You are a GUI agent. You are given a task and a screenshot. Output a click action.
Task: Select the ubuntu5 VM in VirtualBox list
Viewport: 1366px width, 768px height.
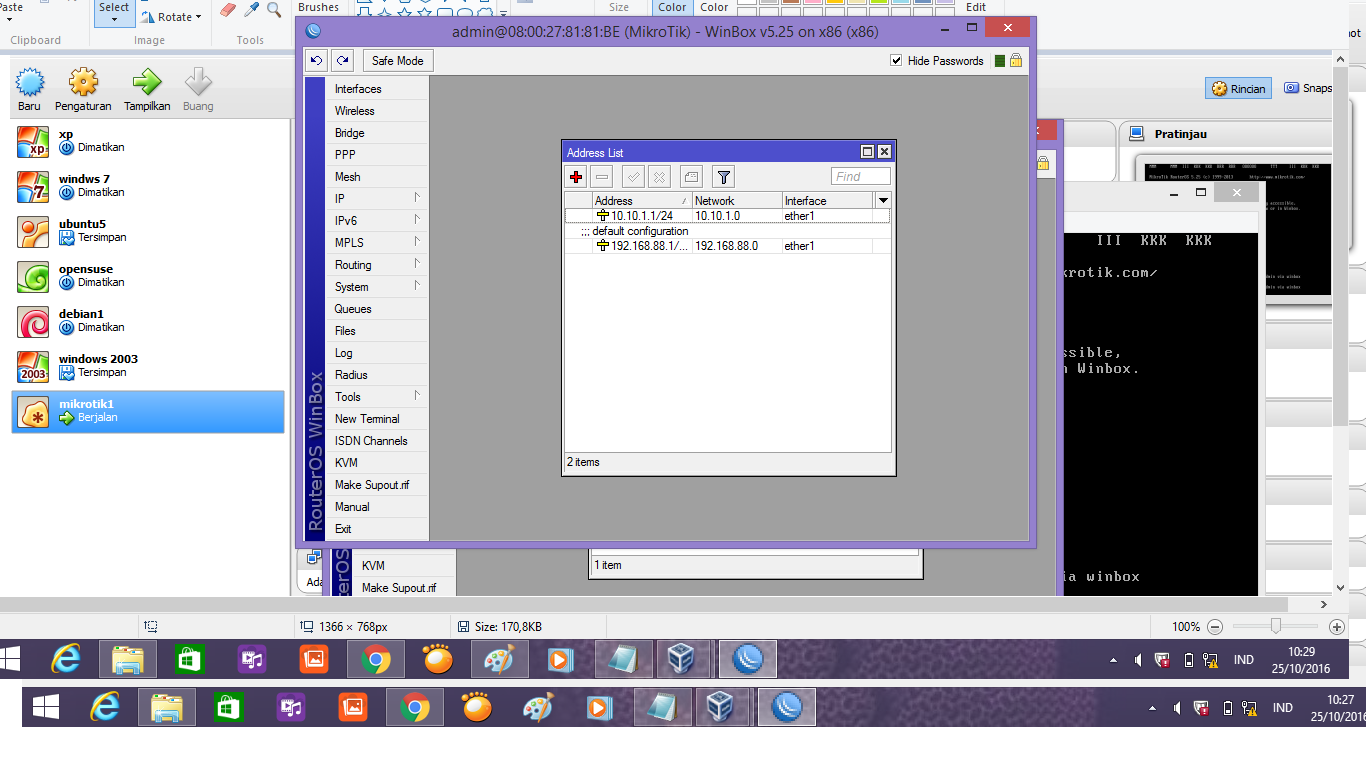(x=148, y=231)
